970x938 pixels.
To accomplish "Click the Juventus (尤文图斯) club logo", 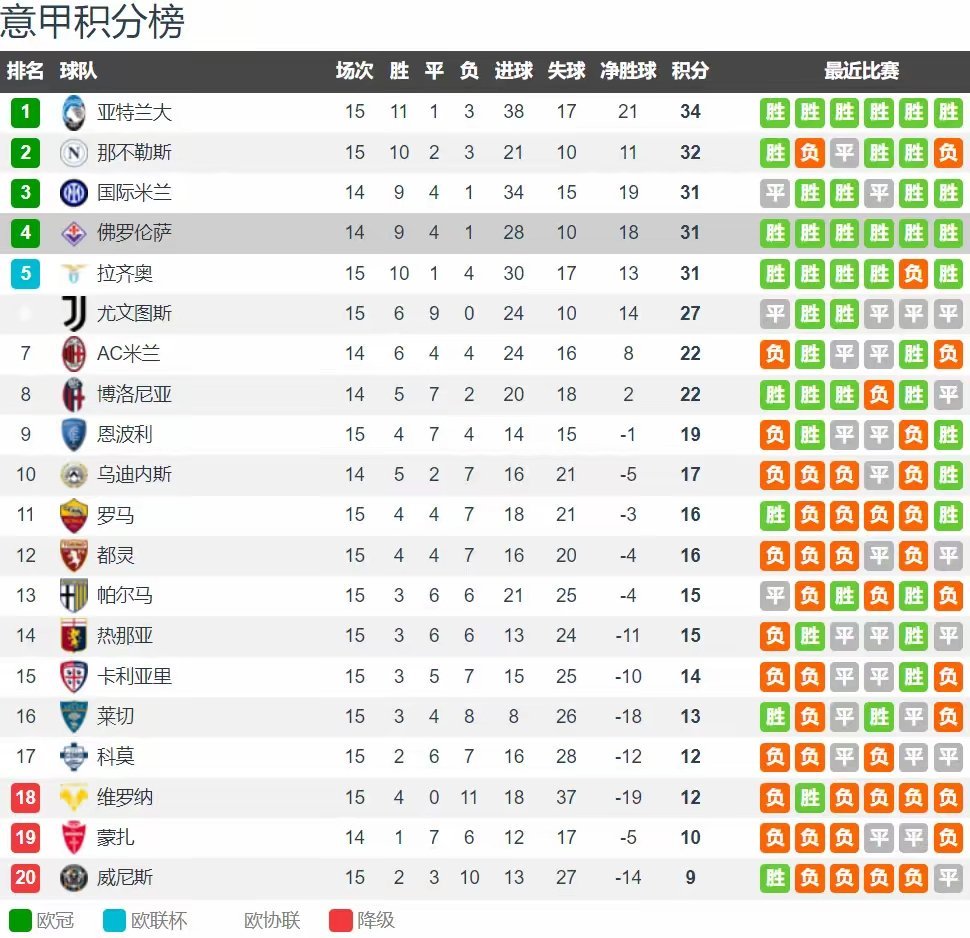I will (74, 313).
